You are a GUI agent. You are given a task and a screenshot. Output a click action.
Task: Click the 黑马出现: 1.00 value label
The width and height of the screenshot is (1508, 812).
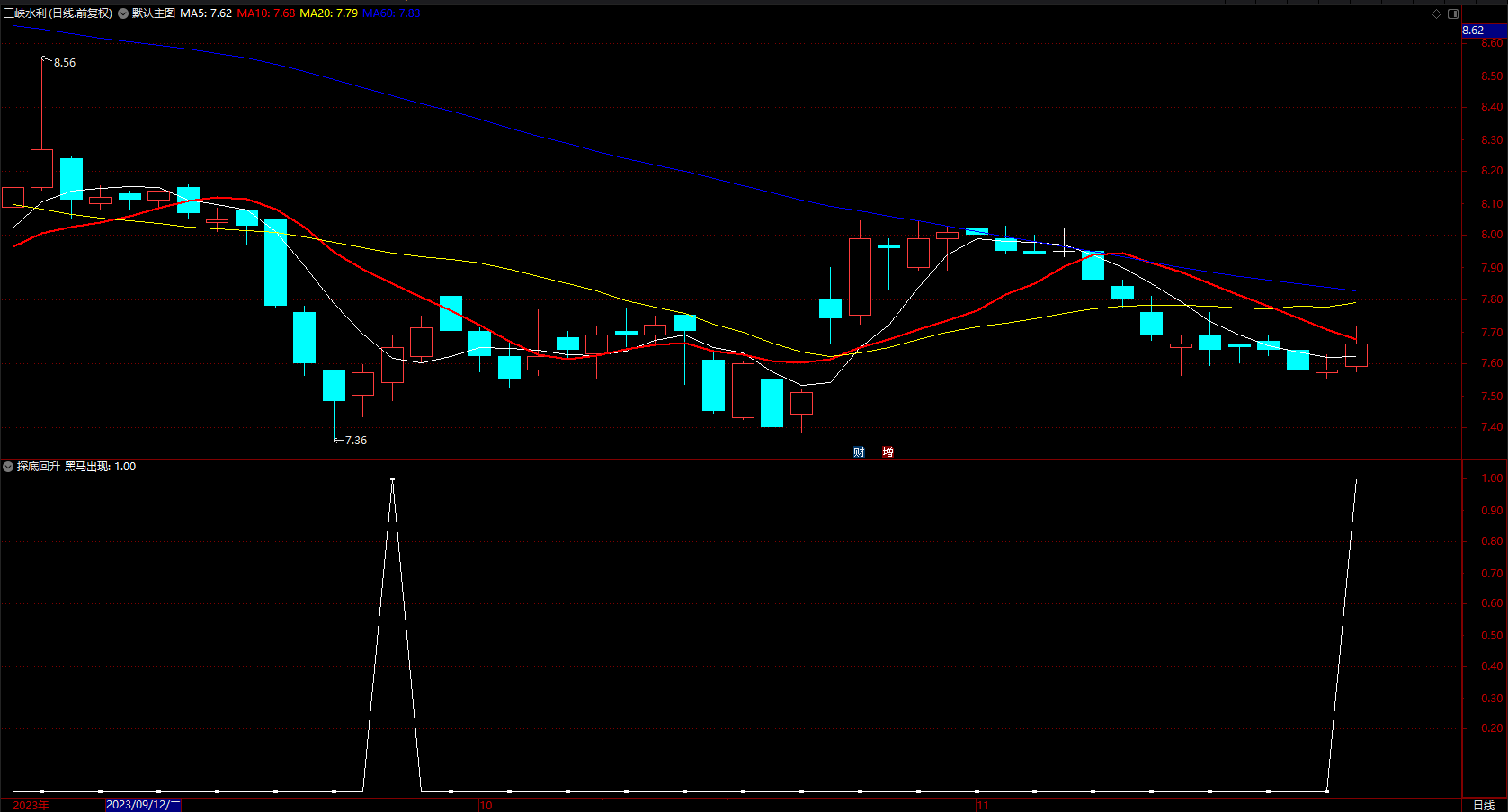coord(100,467)
